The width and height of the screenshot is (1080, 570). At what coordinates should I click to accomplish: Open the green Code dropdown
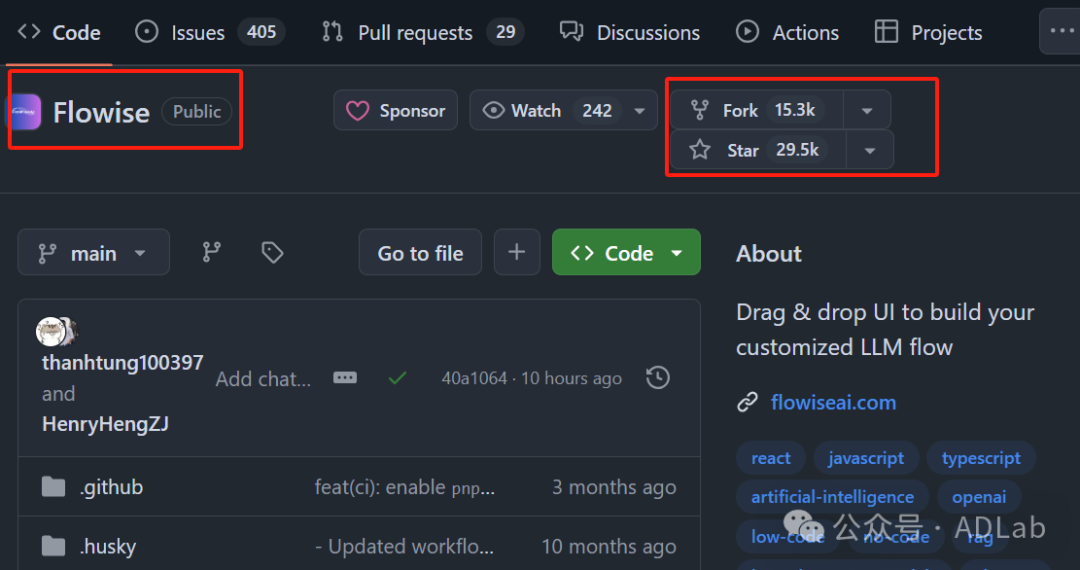(x=626, y=253)
